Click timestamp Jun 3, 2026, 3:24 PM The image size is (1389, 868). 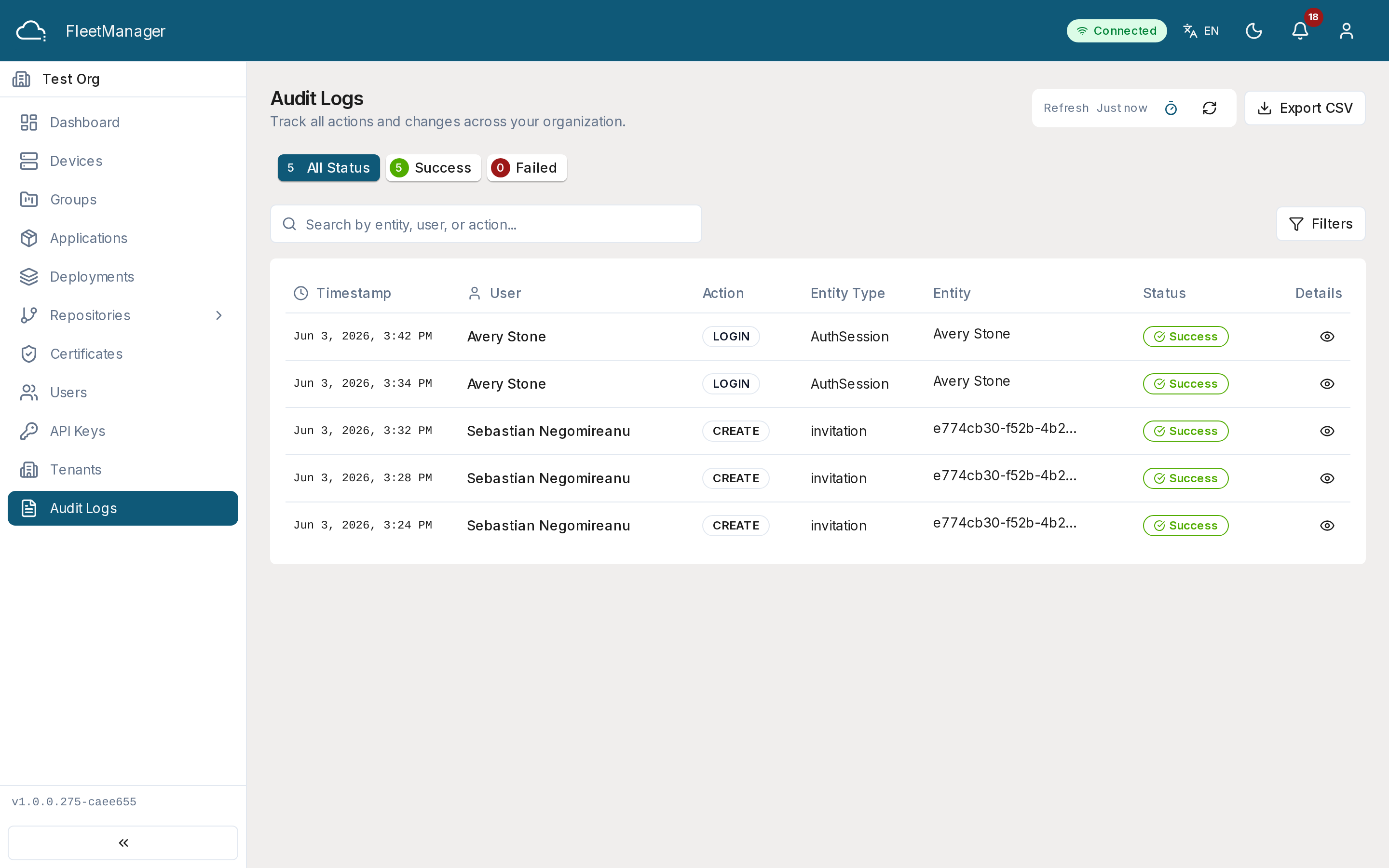363,525
